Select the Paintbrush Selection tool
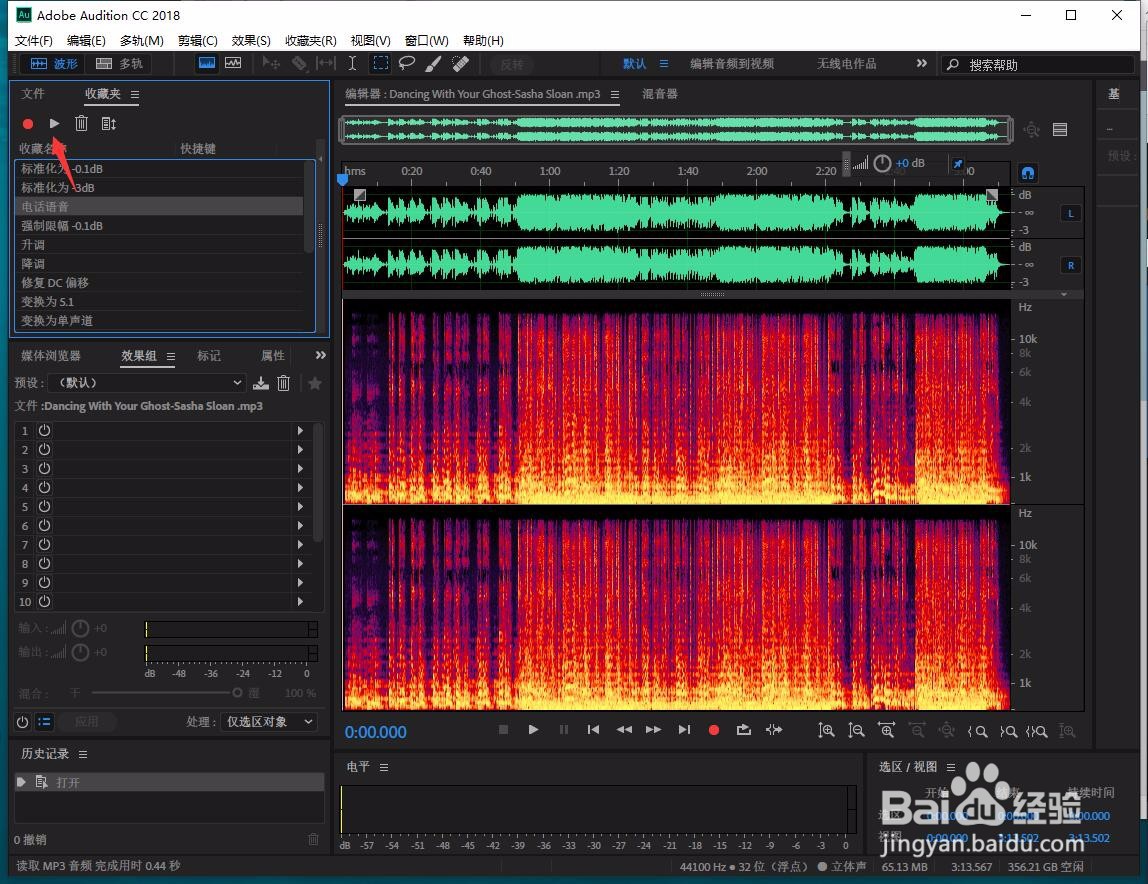The width and height of the screenshot is (1148, 884). click(x=433, y=64)
